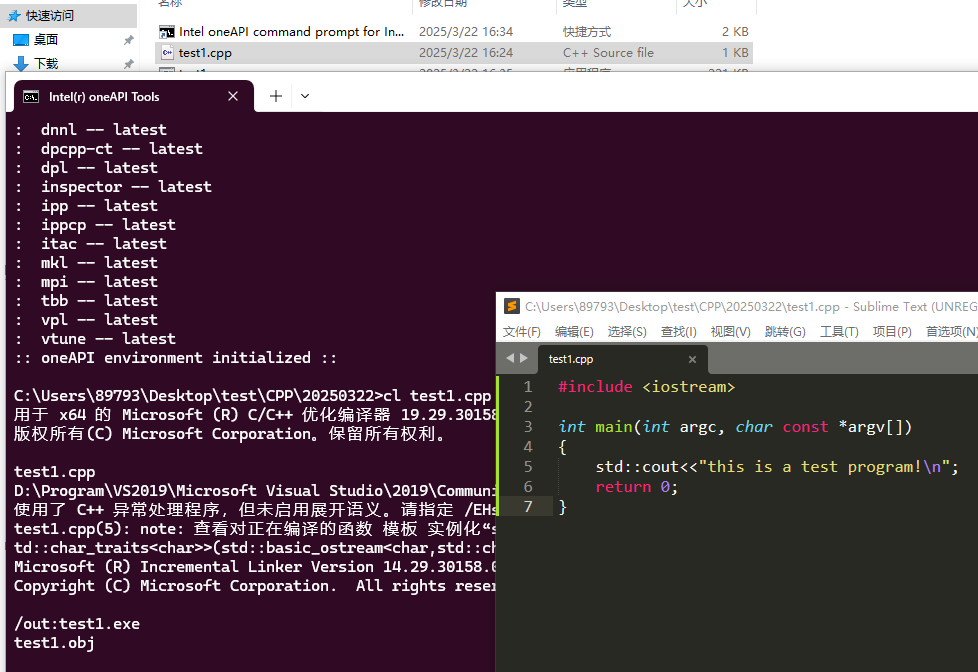Open a new terminal tab with plus button
This screenshot has width=978, height=672.
click(276, 96)
